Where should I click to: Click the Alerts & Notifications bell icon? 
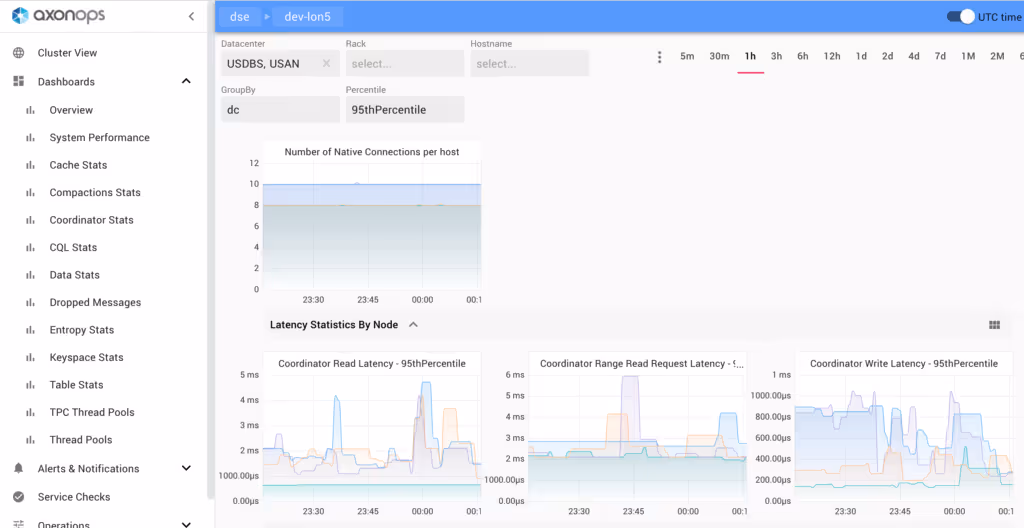pyautogui.click(x=19, y=469)
